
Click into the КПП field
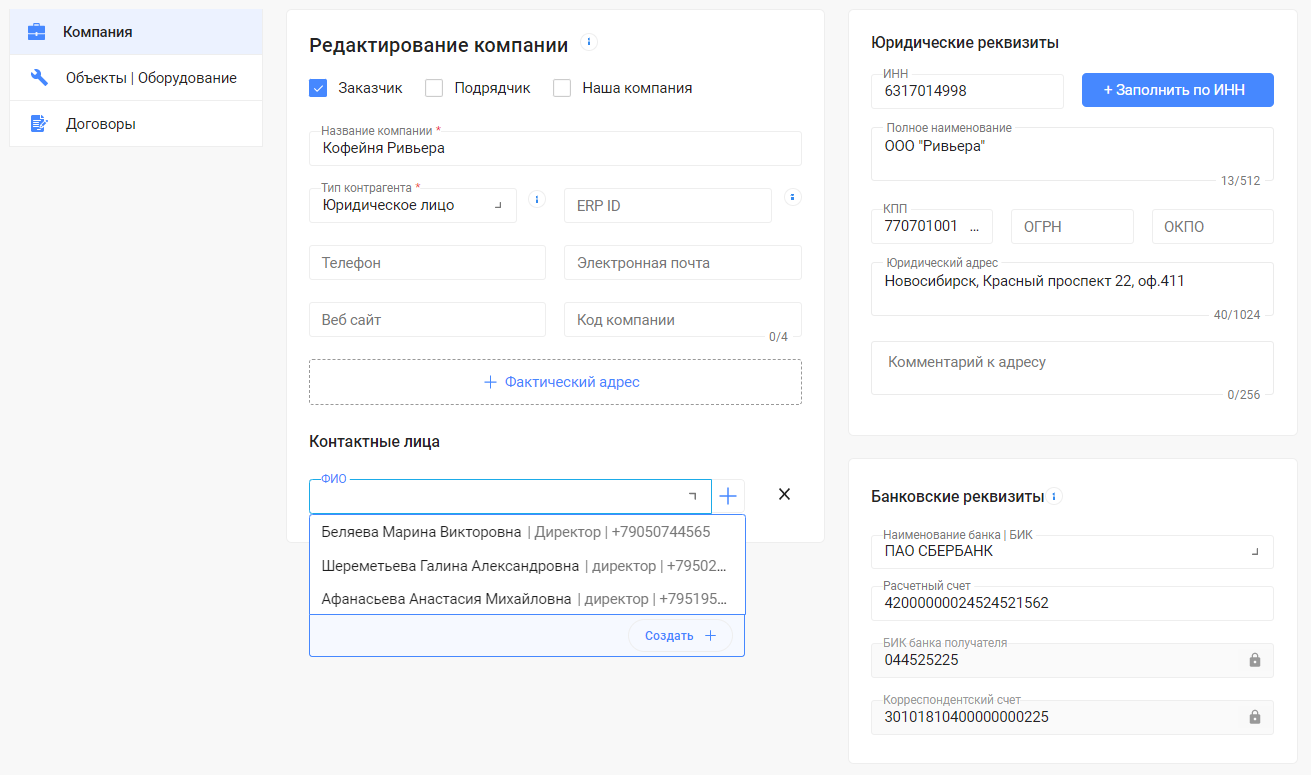tap(932, 226)
